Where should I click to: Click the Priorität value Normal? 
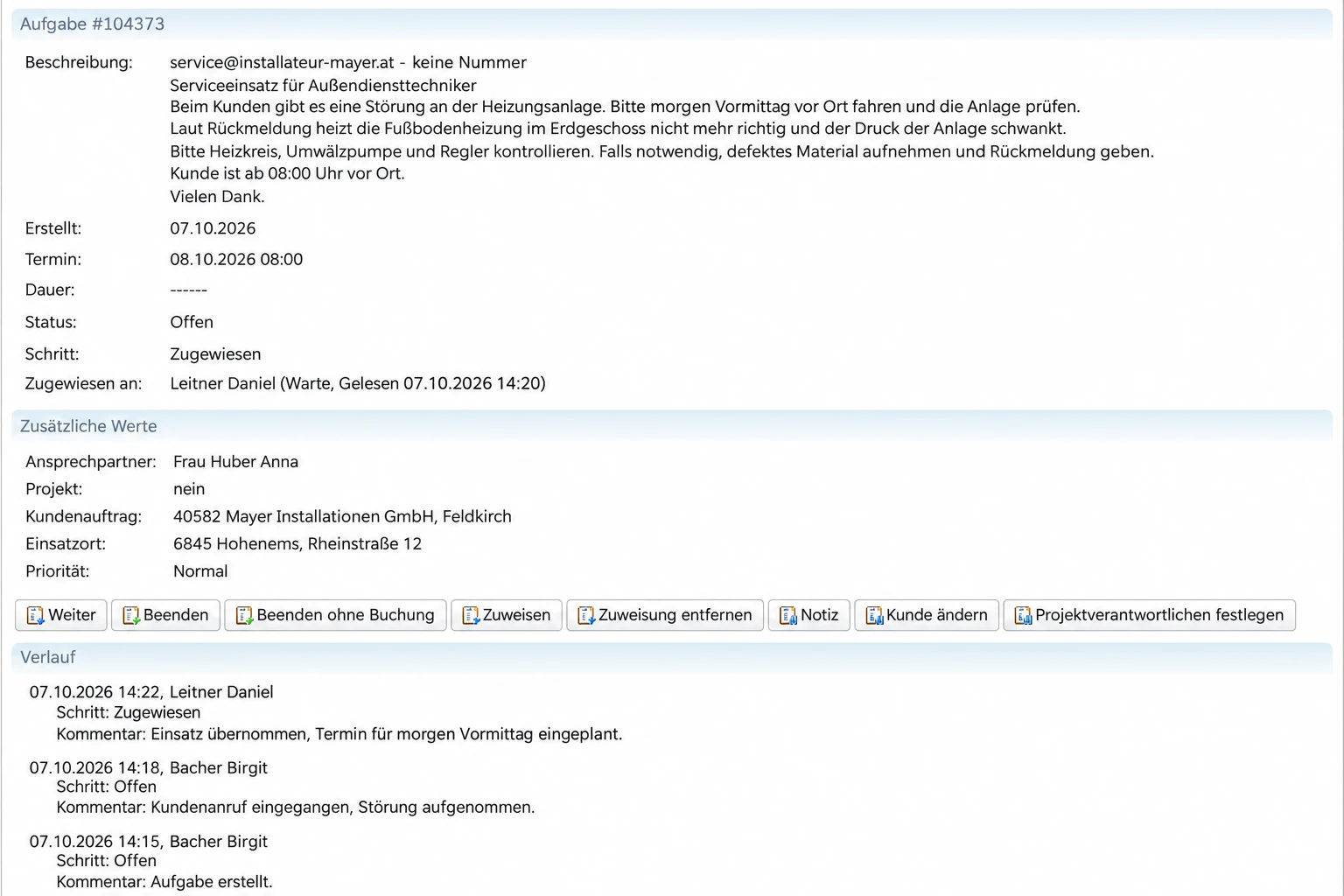[x=200, y=571]
